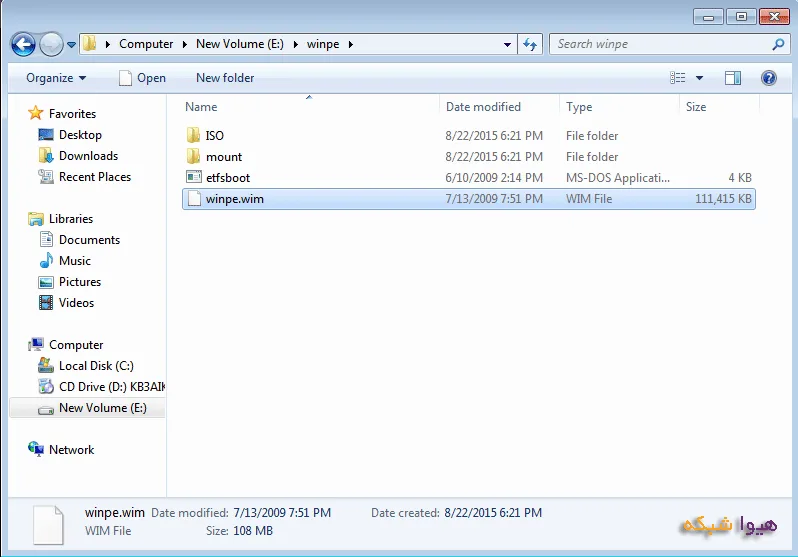Open Network in navigation pane
The height and width of the screenshot is (557, 798).
71,450
